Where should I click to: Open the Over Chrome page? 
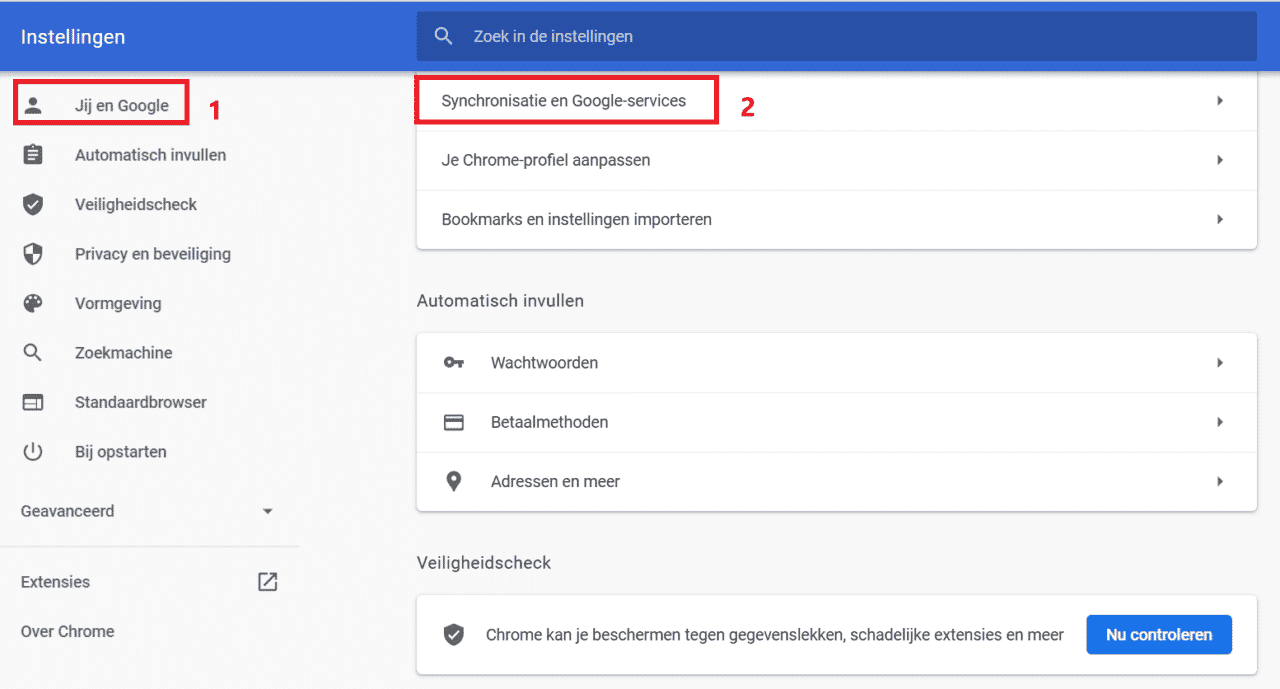pos(67,631)
